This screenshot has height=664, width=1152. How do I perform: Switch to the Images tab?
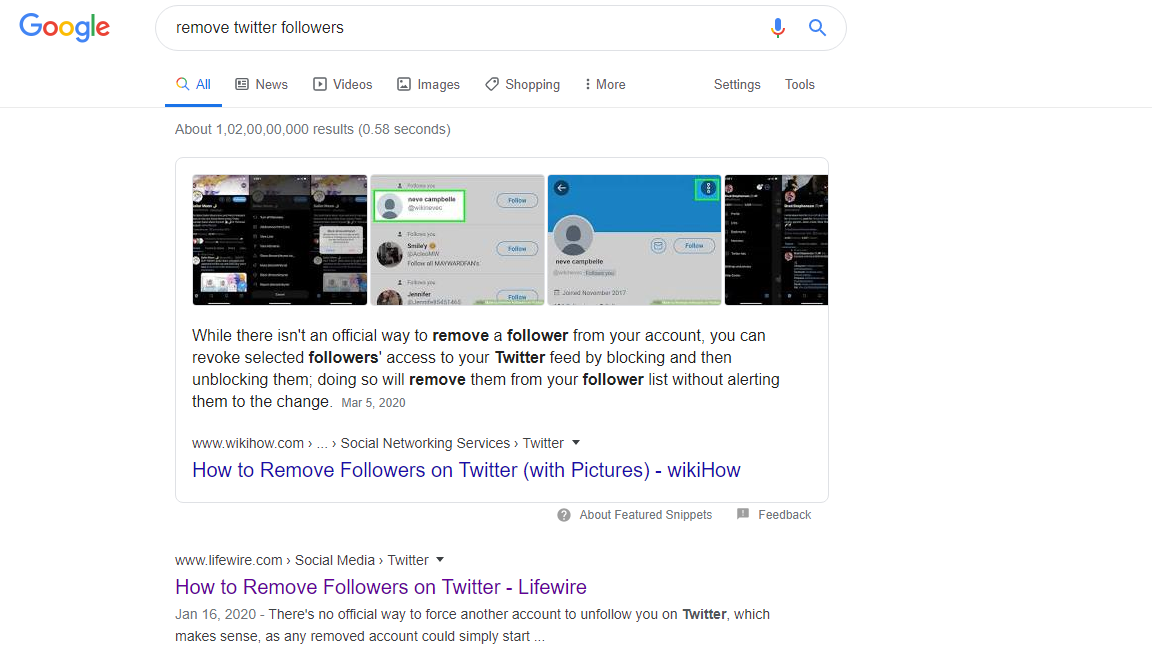click(428, 84)
